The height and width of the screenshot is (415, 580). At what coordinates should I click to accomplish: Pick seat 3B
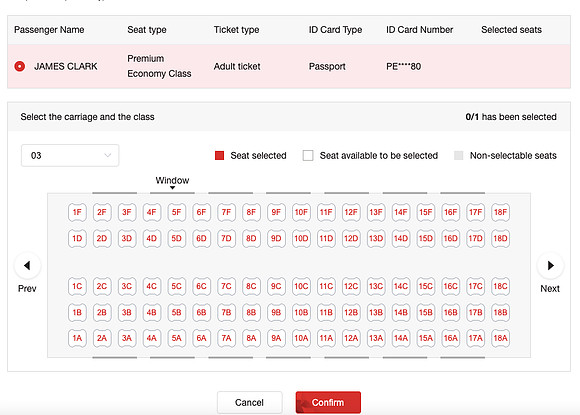127,312
